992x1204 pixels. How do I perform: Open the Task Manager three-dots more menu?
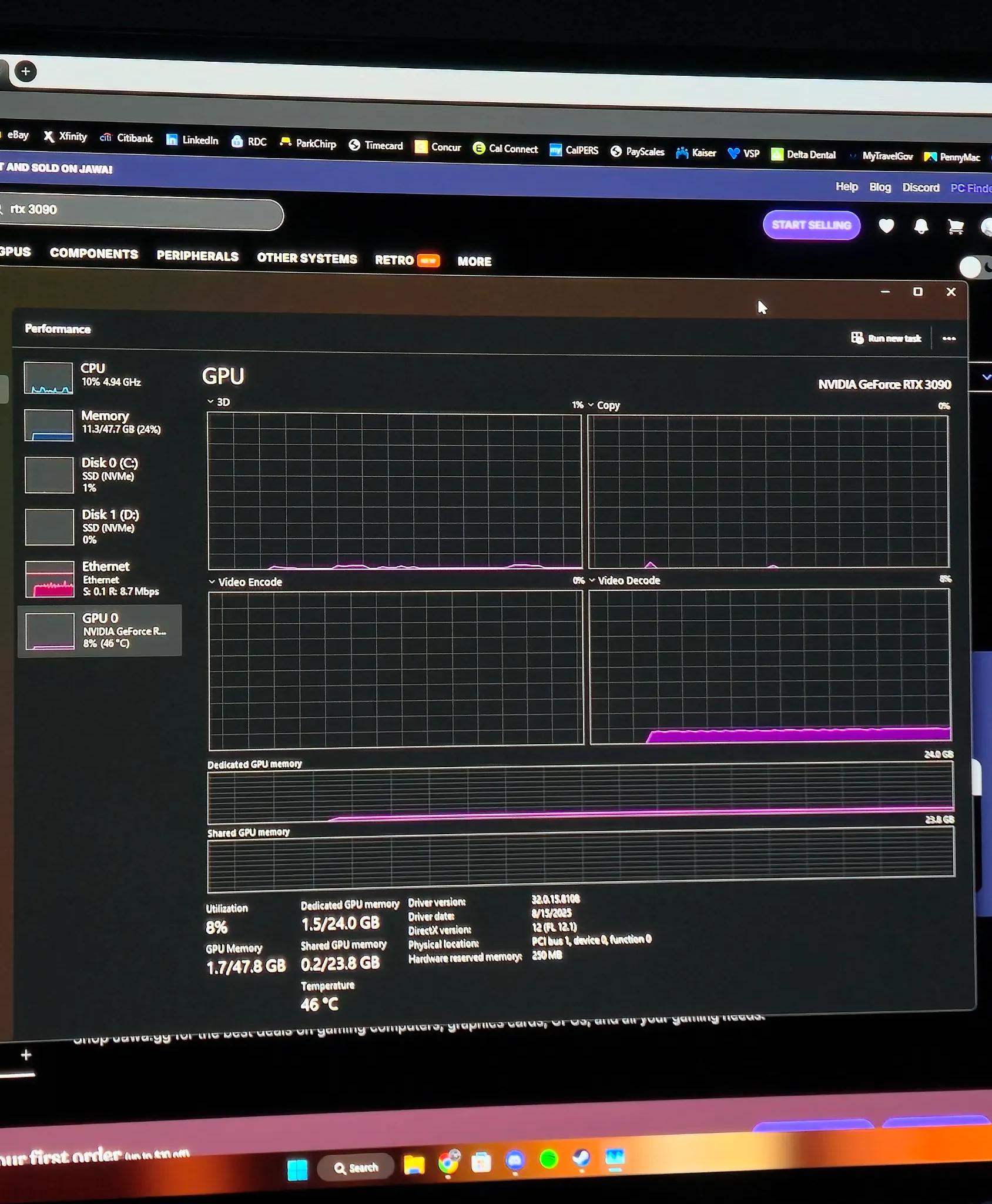949,339
